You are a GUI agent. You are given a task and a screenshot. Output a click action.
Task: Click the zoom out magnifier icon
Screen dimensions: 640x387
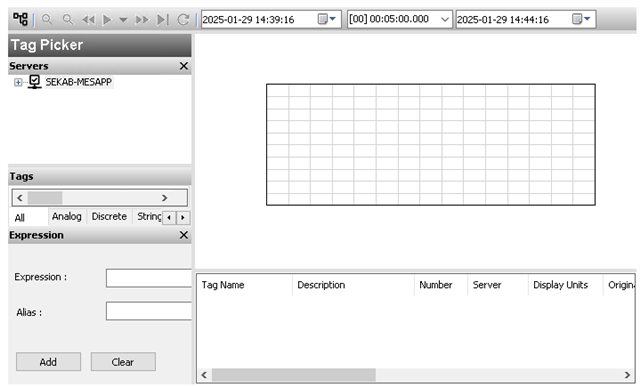pos(67,19)
